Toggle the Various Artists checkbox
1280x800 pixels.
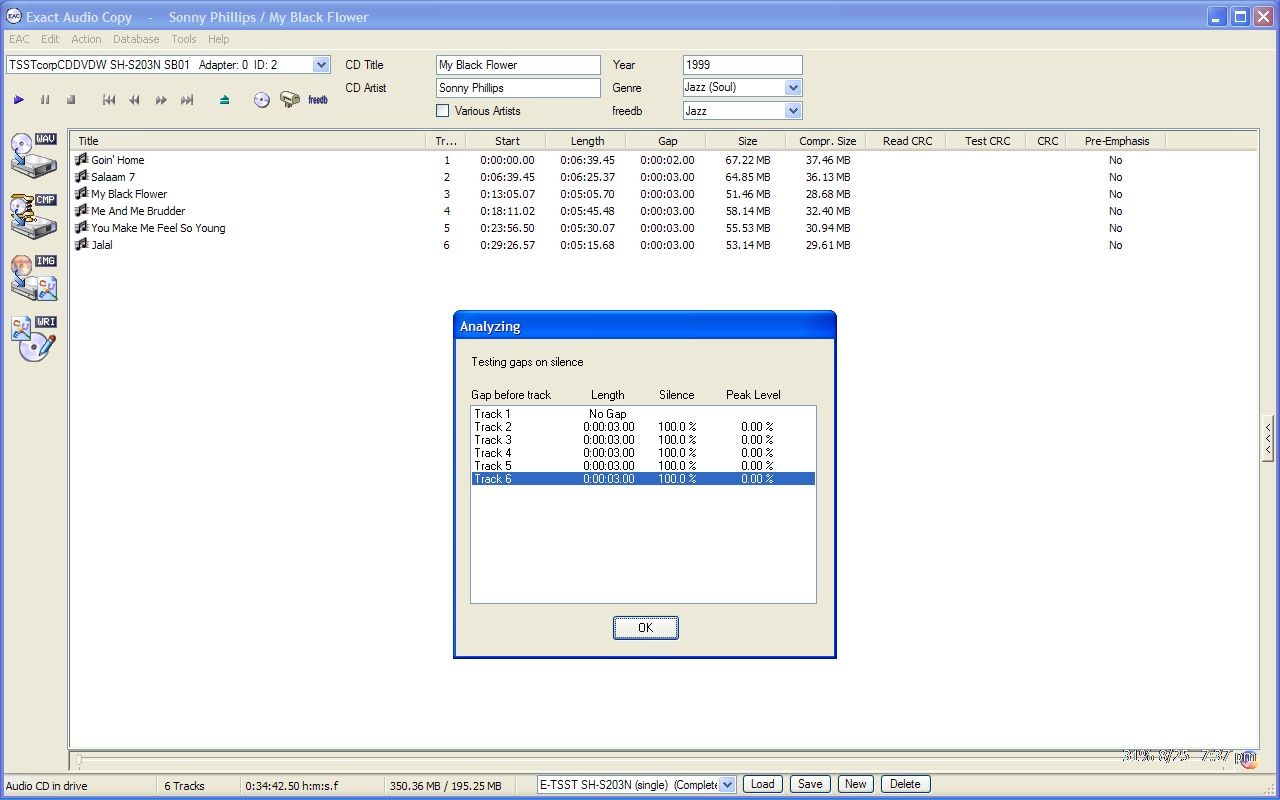point(443,111)
